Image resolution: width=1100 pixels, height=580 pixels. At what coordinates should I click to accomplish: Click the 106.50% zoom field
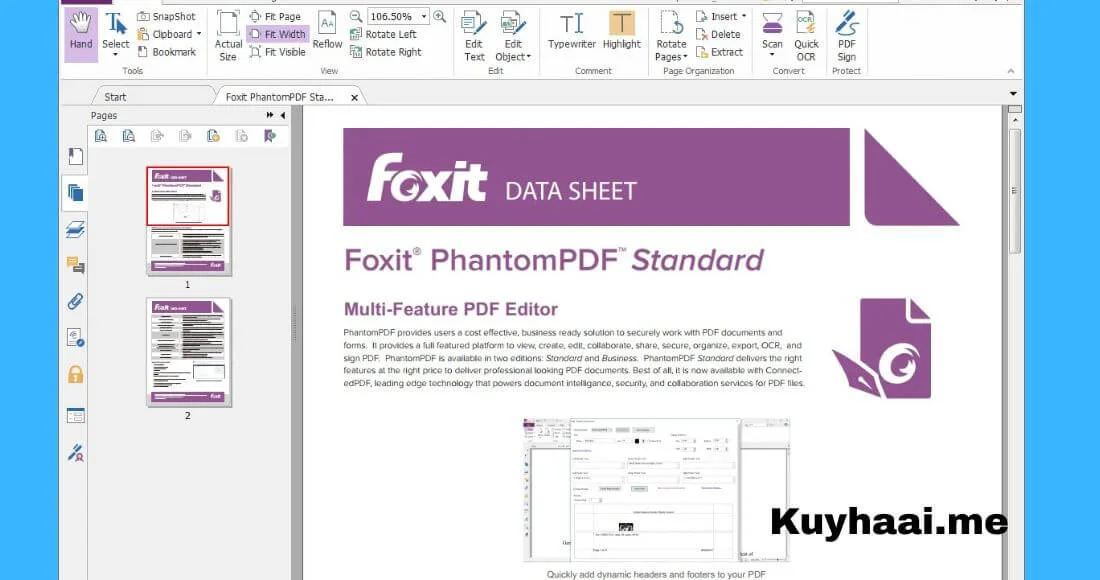[x=392, y=16]
